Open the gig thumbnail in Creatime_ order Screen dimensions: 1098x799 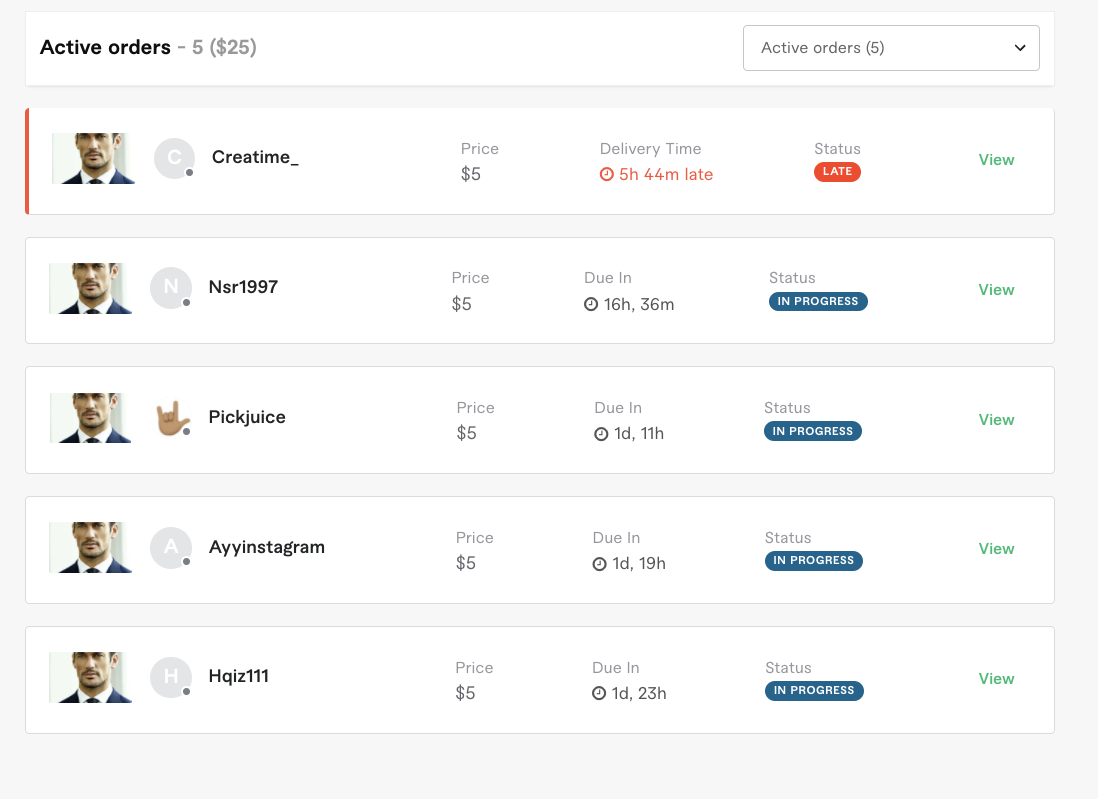tap(93, 158)
